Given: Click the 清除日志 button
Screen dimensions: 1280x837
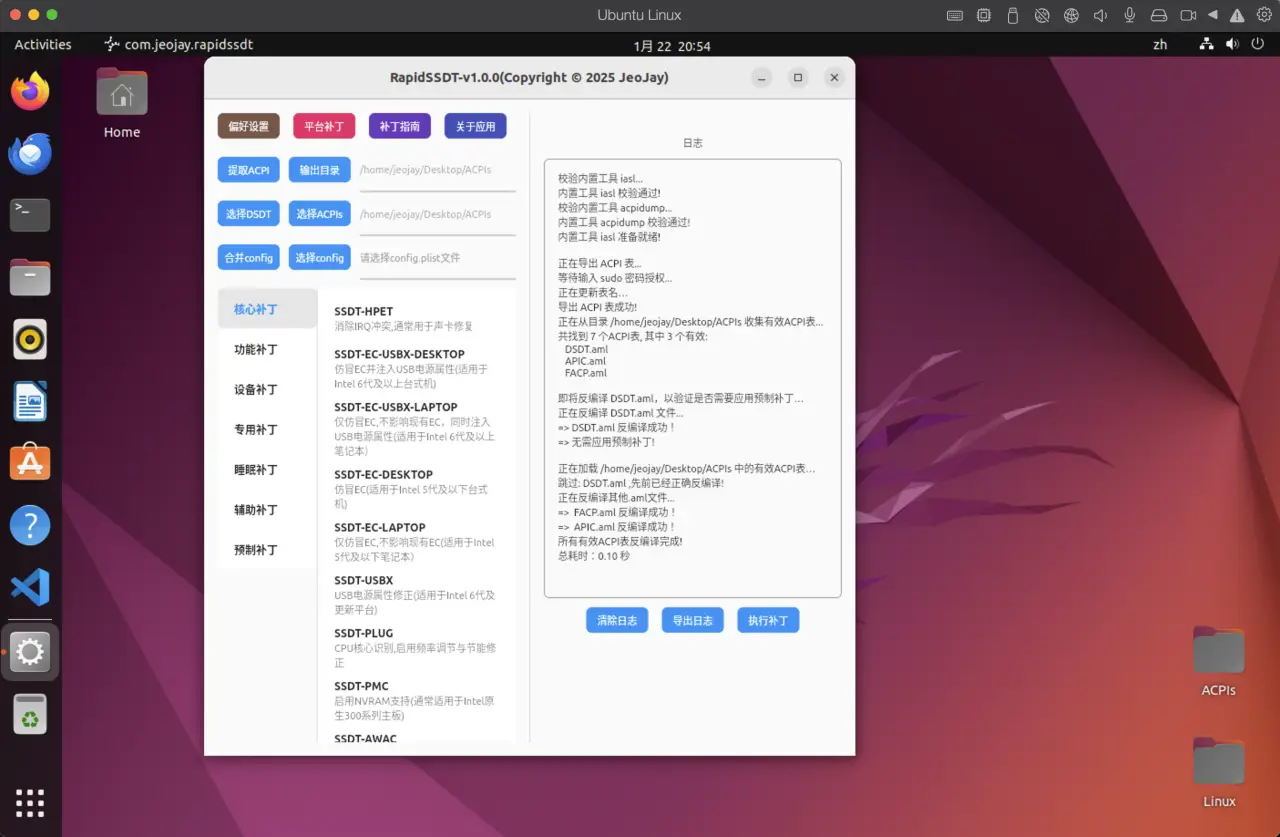Looking at the screenshot, I should (x=617, y=620).
